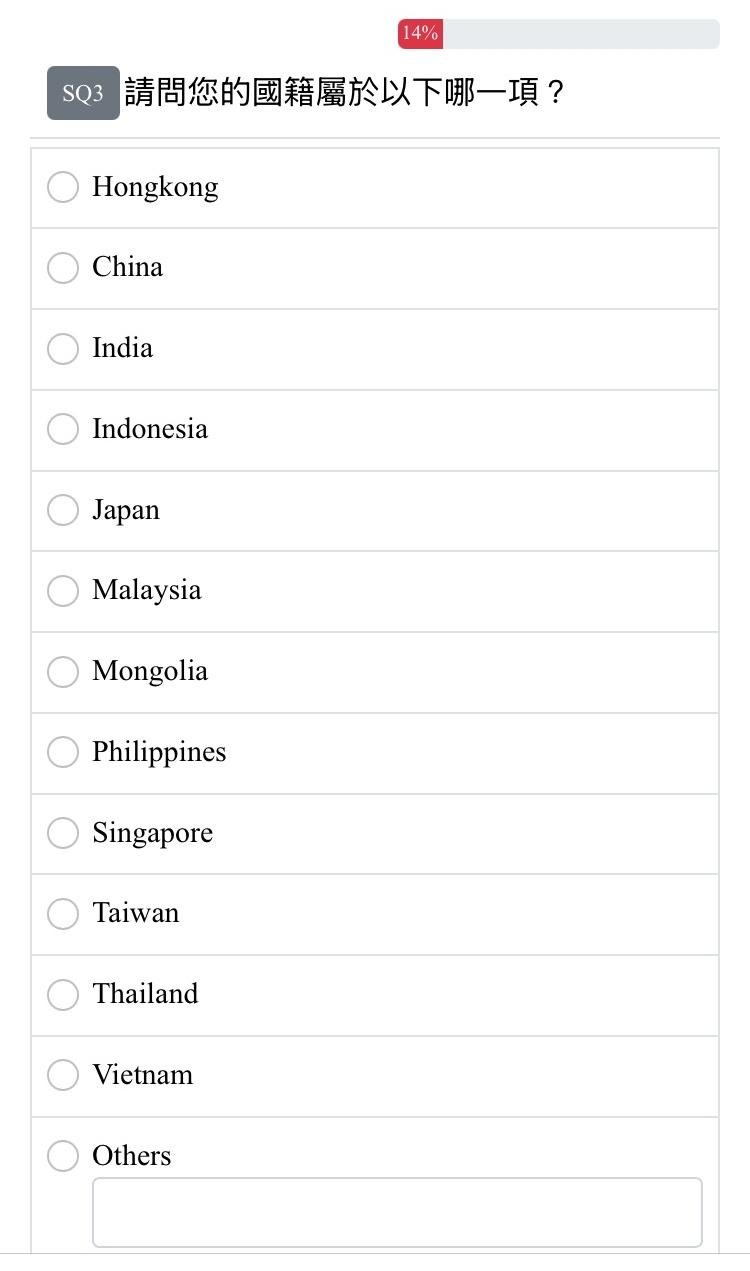The image size is (750, 1271).
Task: Select the Others radio button
Action: (63, 1156)
